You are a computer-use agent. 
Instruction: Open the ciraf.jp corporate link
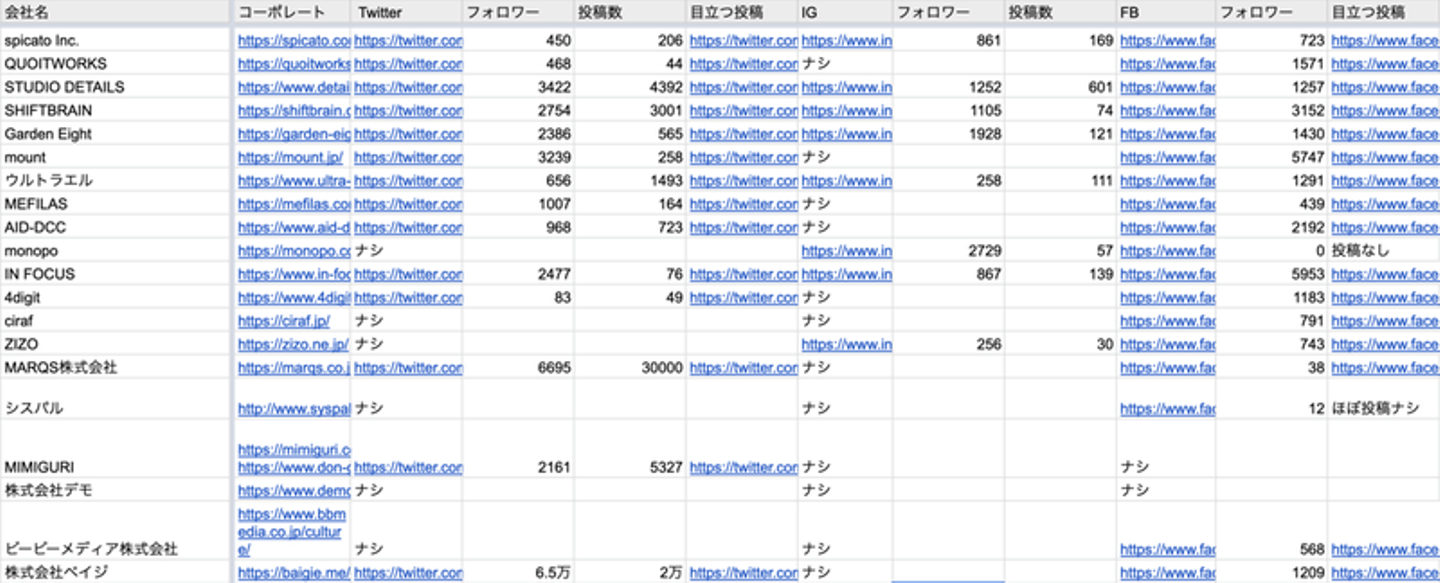(284, 321)
